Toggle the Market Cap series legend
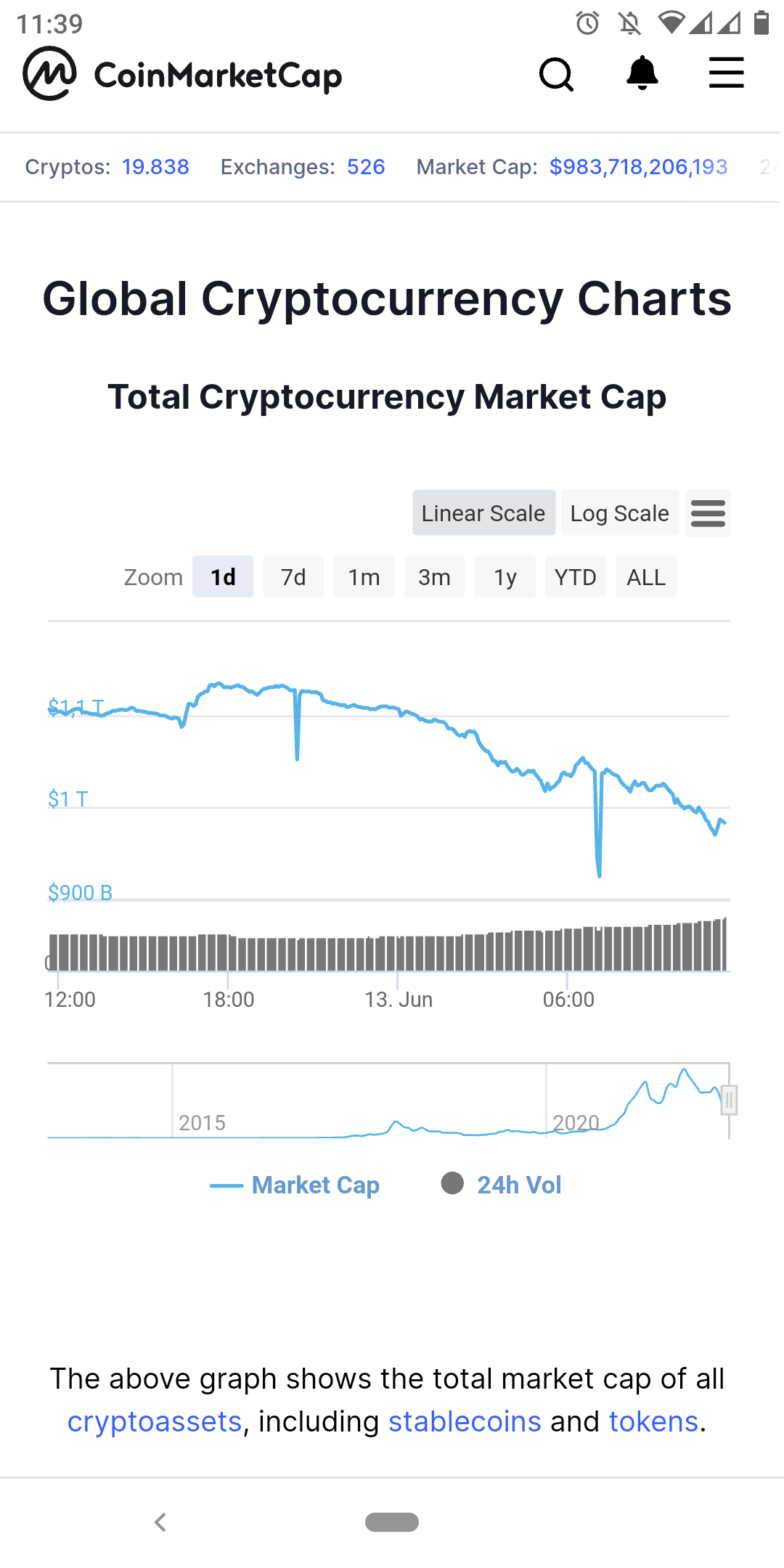The width and height of the screenshot is (784, 1568). [x=295, y=1185]
